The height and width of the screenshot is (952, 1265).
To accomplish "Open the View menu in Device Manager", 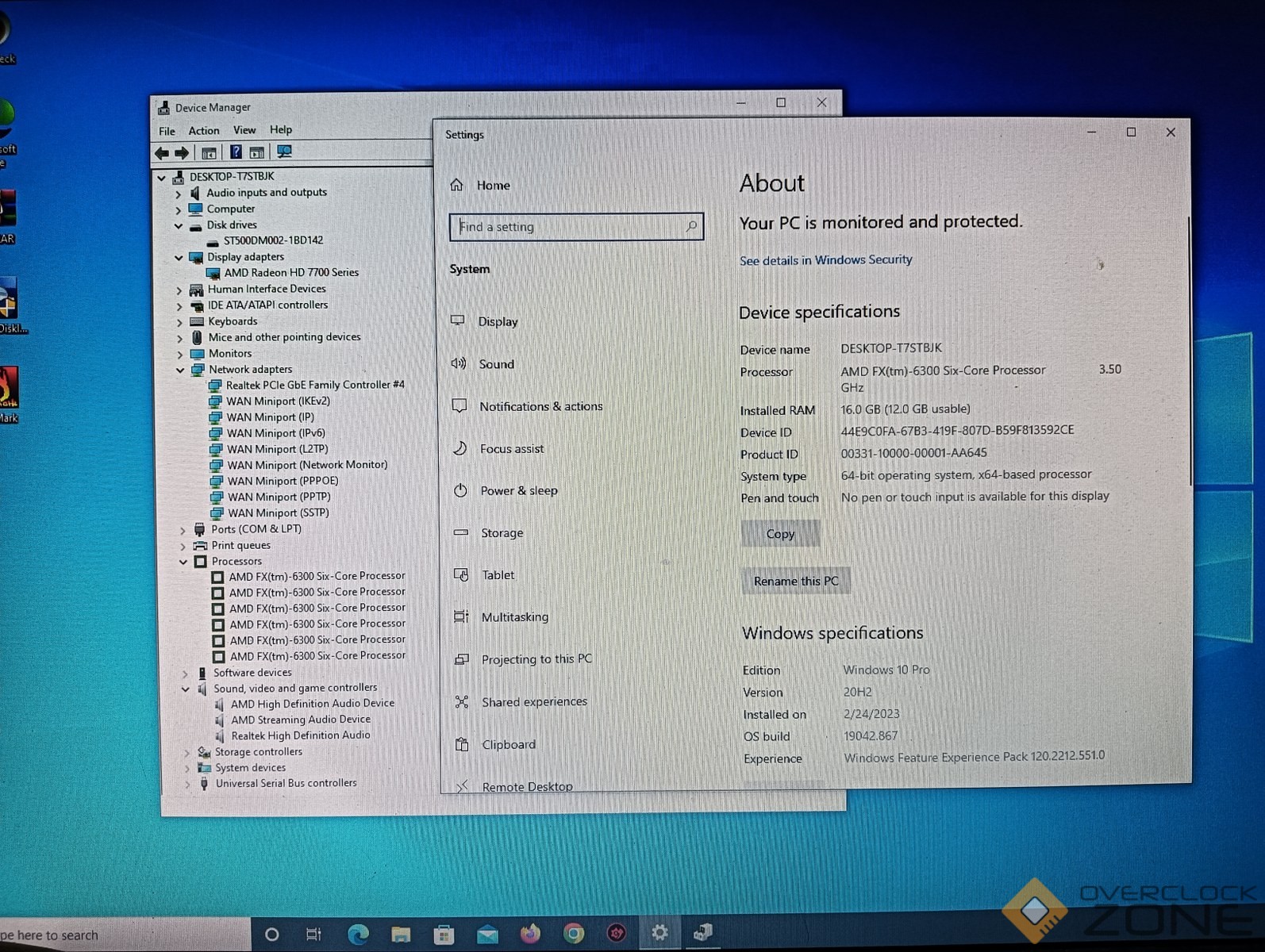I will pyautogui.click(x=244, y=129).
